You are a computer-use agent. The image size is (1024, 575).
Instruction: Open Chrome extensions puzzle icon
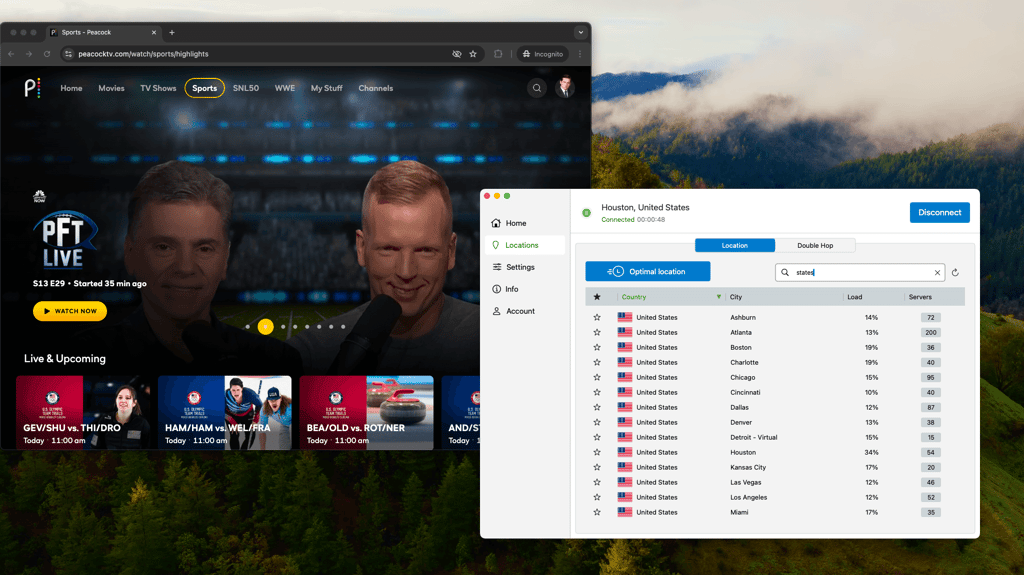[498, 54]
